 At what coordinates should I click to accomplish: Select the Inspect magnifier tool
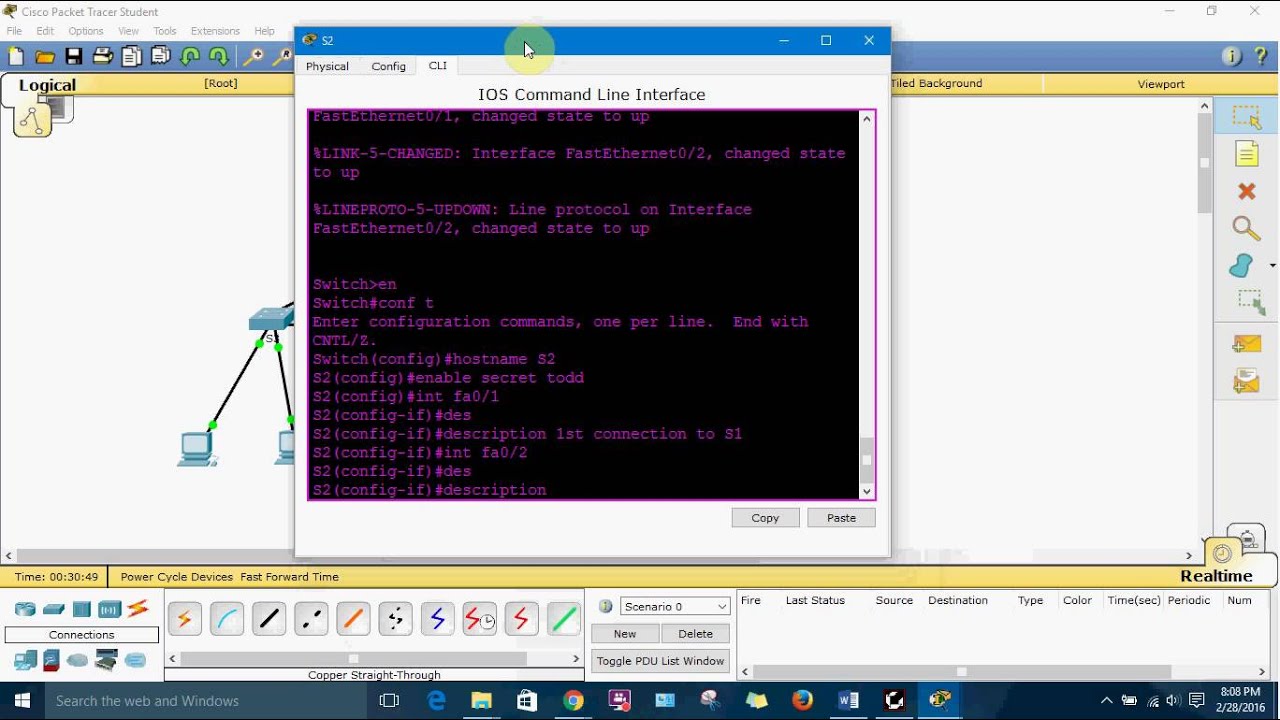1246,228
